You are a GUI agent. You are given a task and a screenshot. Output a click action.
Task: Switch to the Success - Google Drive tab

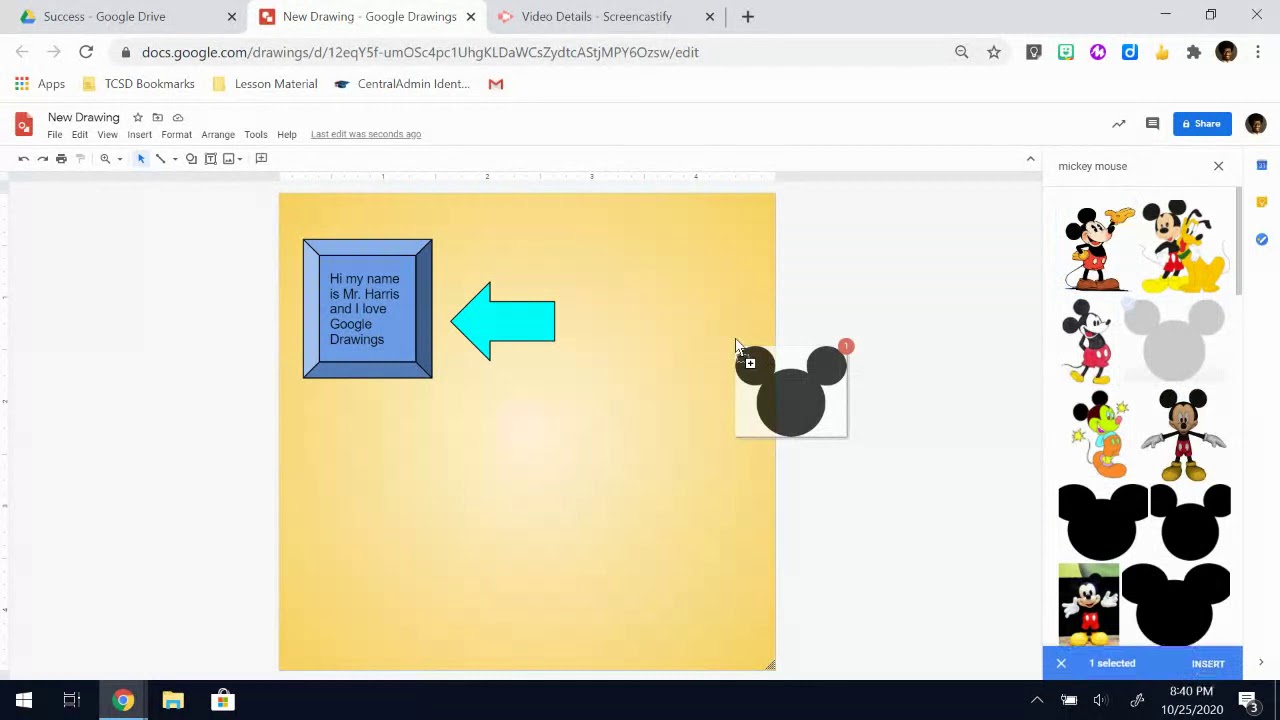tap(128, 16)
